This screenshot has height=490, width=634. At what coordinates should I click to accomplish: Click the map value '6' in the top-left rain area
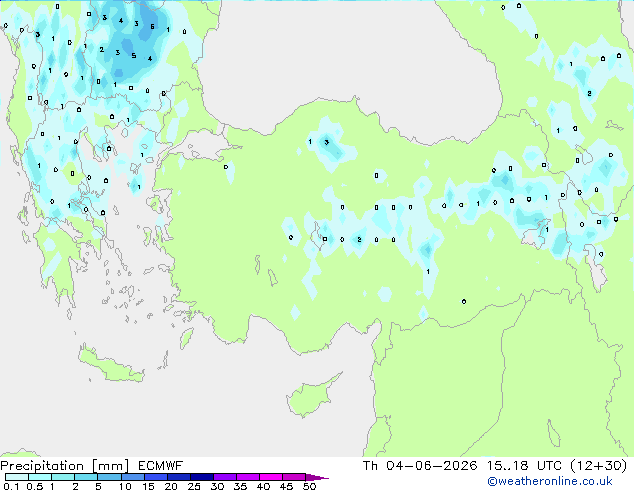pyautogui.click(x=152, y=27)
